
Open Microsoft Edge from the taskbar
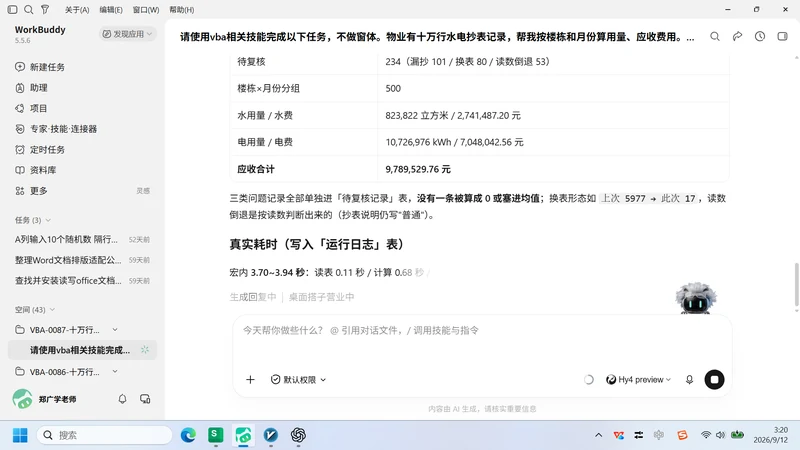[188, 435]
